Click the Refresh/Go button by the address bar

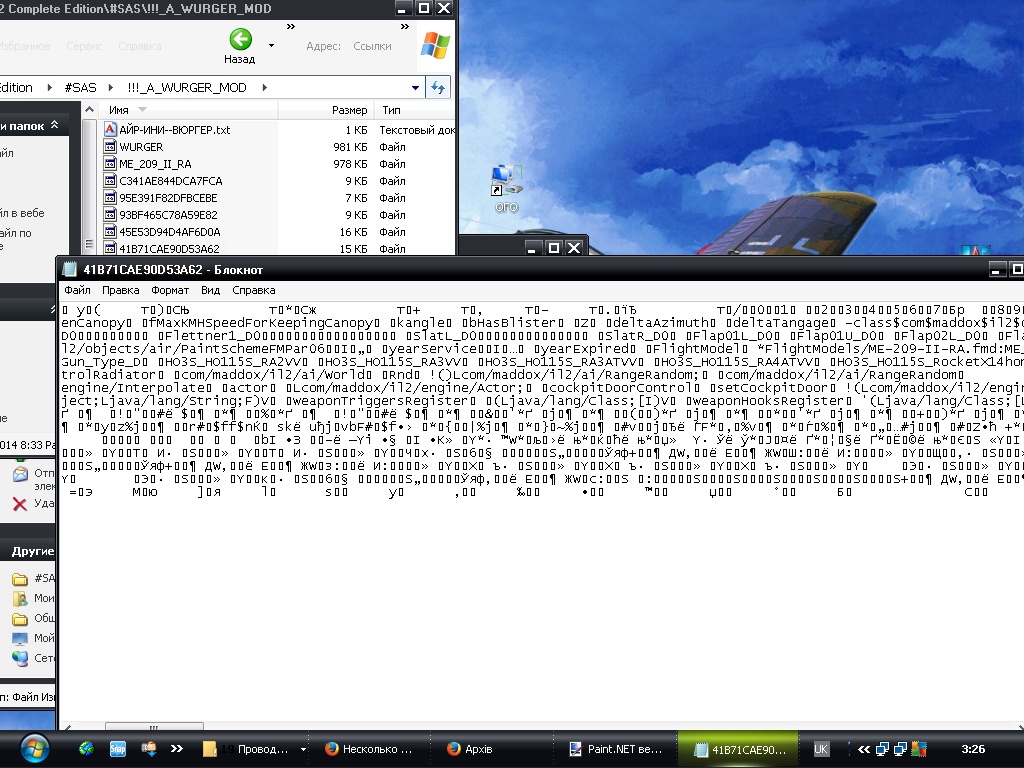pyautogui.click(x=438, y=88)
